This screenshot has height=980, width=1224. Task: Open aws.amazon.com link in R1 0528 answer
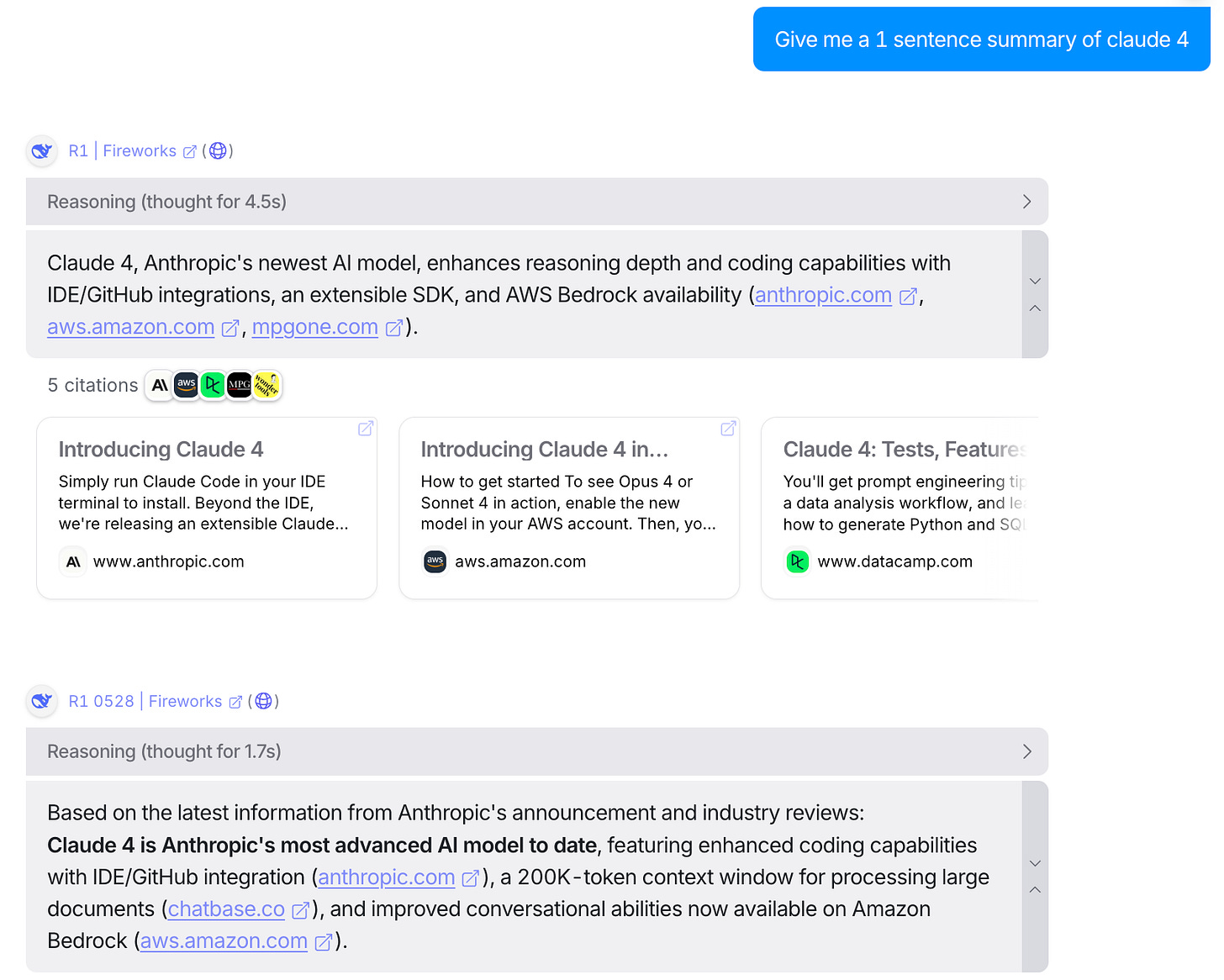coord(224,941)
